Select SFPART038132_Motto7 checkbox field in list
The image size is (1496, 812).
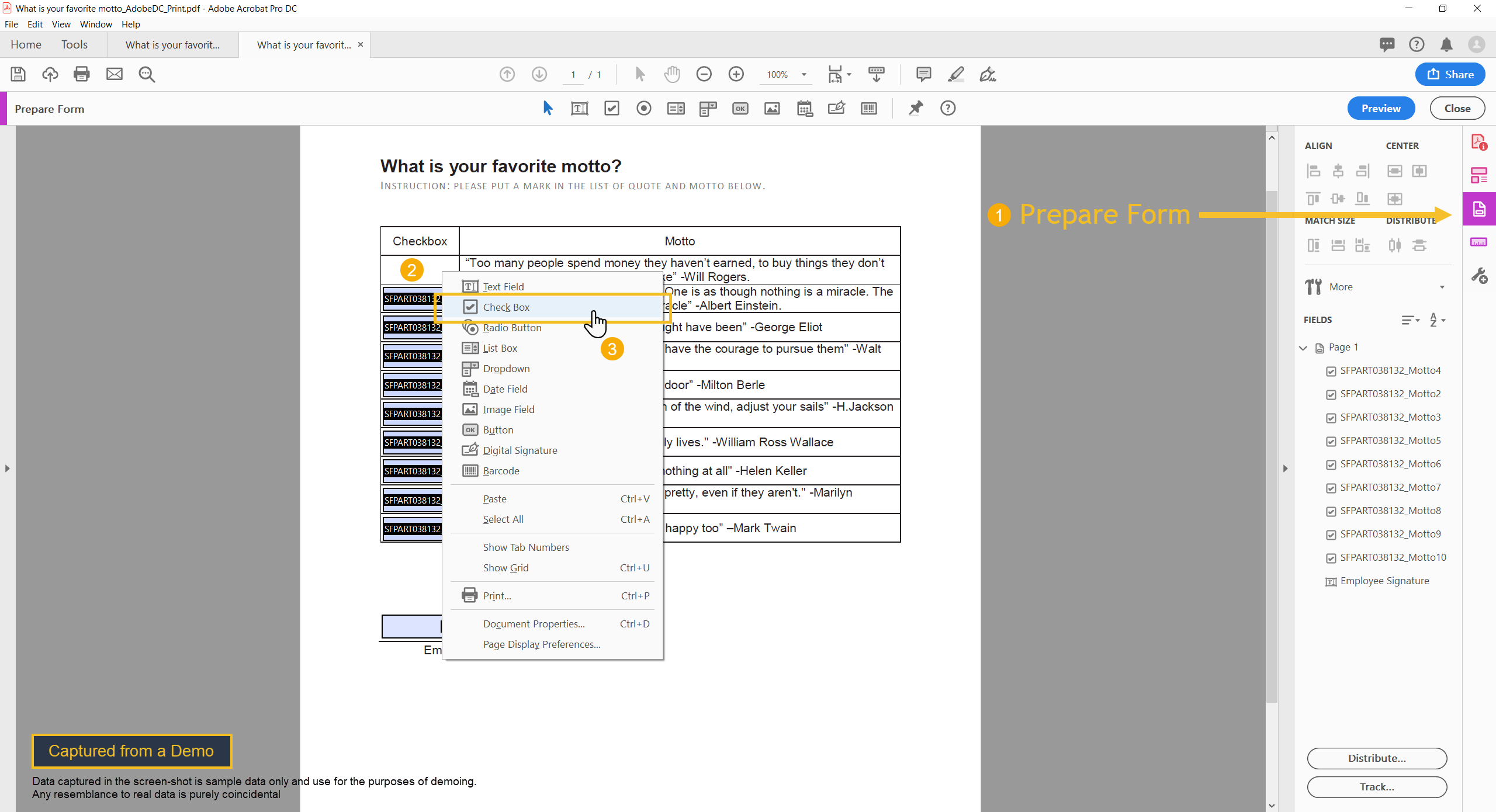pyautogui.click(x=1383, y=487)
